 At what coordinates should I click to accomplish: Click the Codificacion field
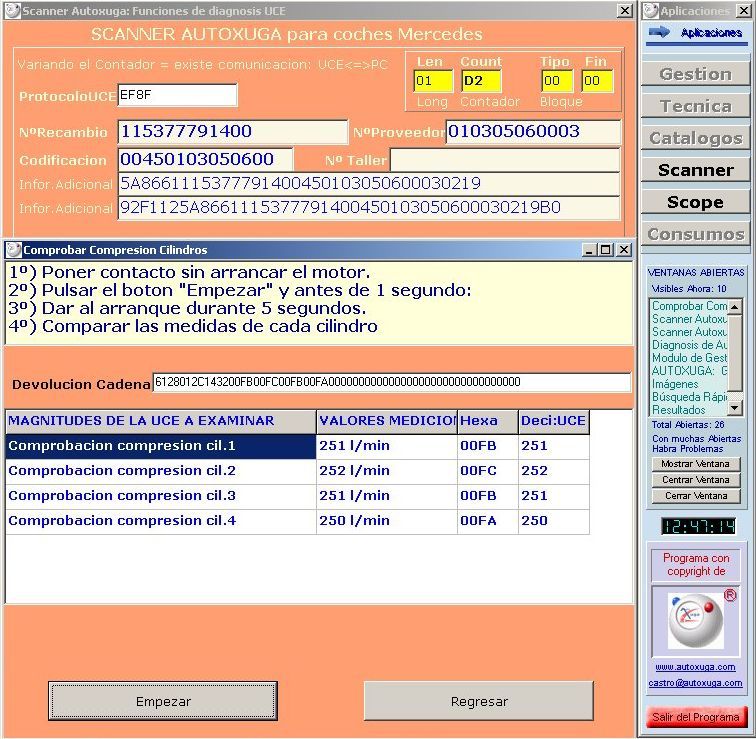point(205,160)
